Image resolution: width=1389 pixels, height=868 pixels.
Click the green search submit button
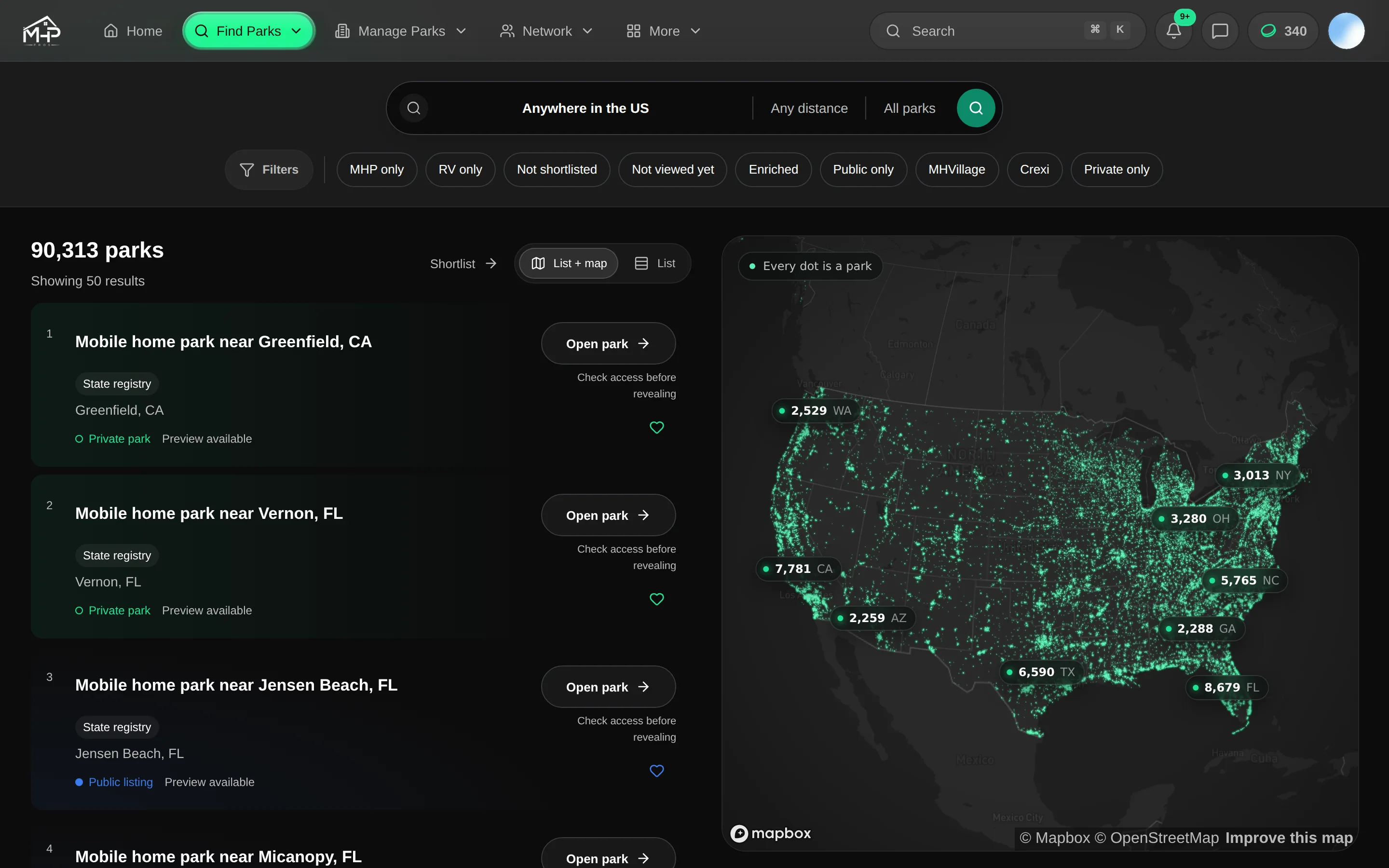point(976,108)
